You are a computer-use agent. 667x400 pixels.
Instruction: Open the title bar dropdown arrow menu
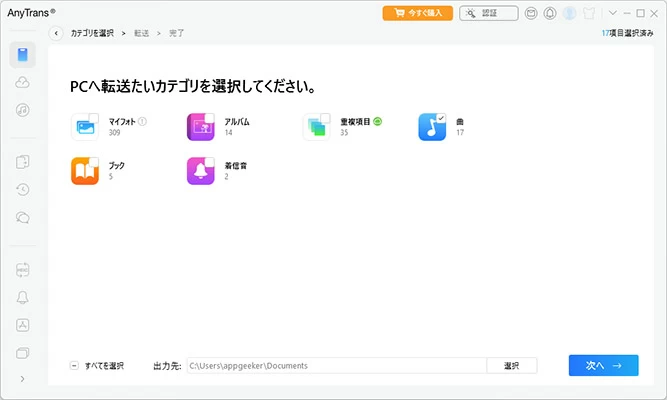pos(612,14)
